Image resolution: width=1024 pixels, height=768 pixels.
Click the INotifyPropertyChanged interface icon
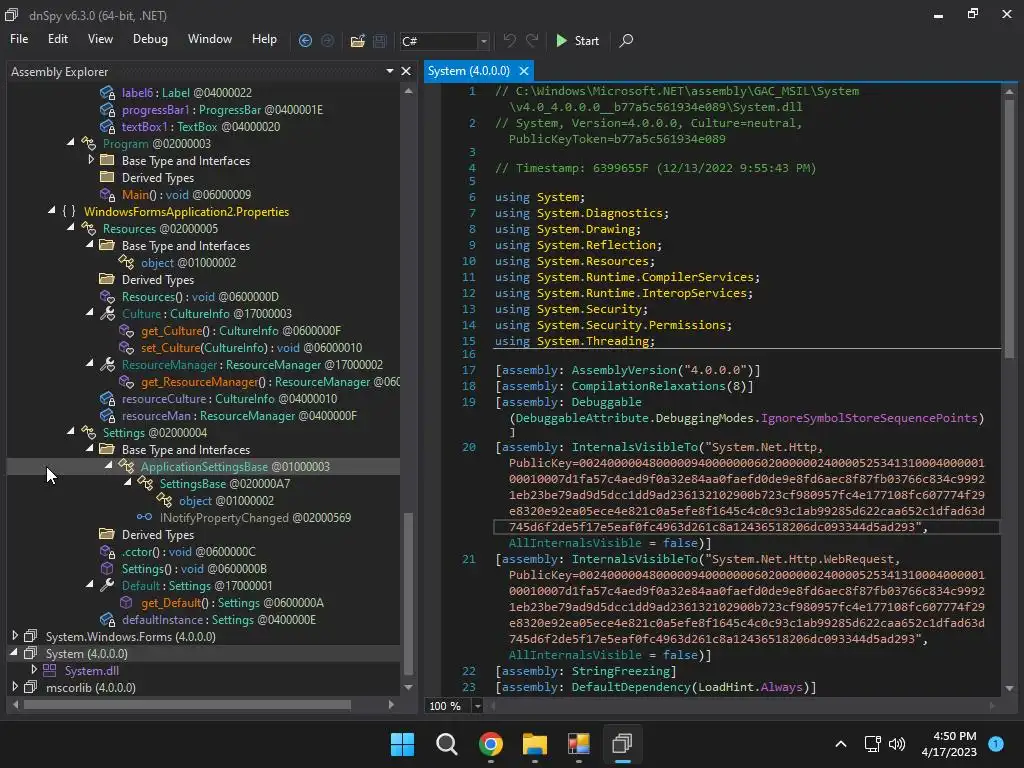pyautogui.click(x=144, y=517)
